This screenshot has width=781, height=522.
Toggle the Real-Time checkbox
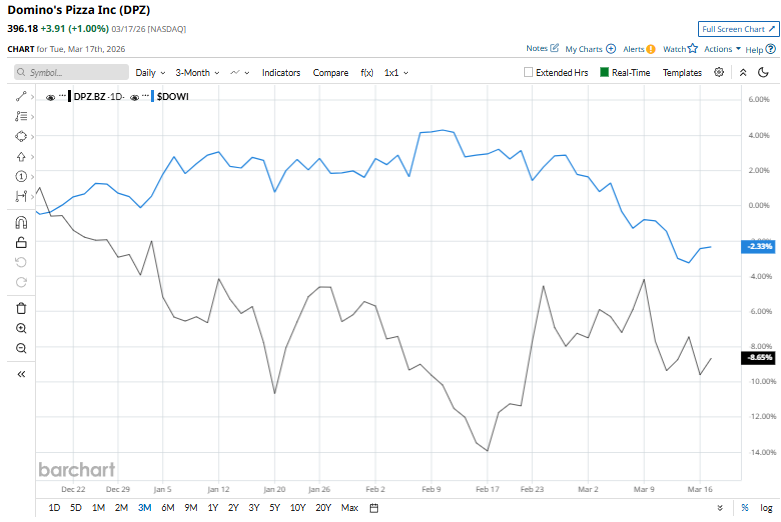pos(604,73)
